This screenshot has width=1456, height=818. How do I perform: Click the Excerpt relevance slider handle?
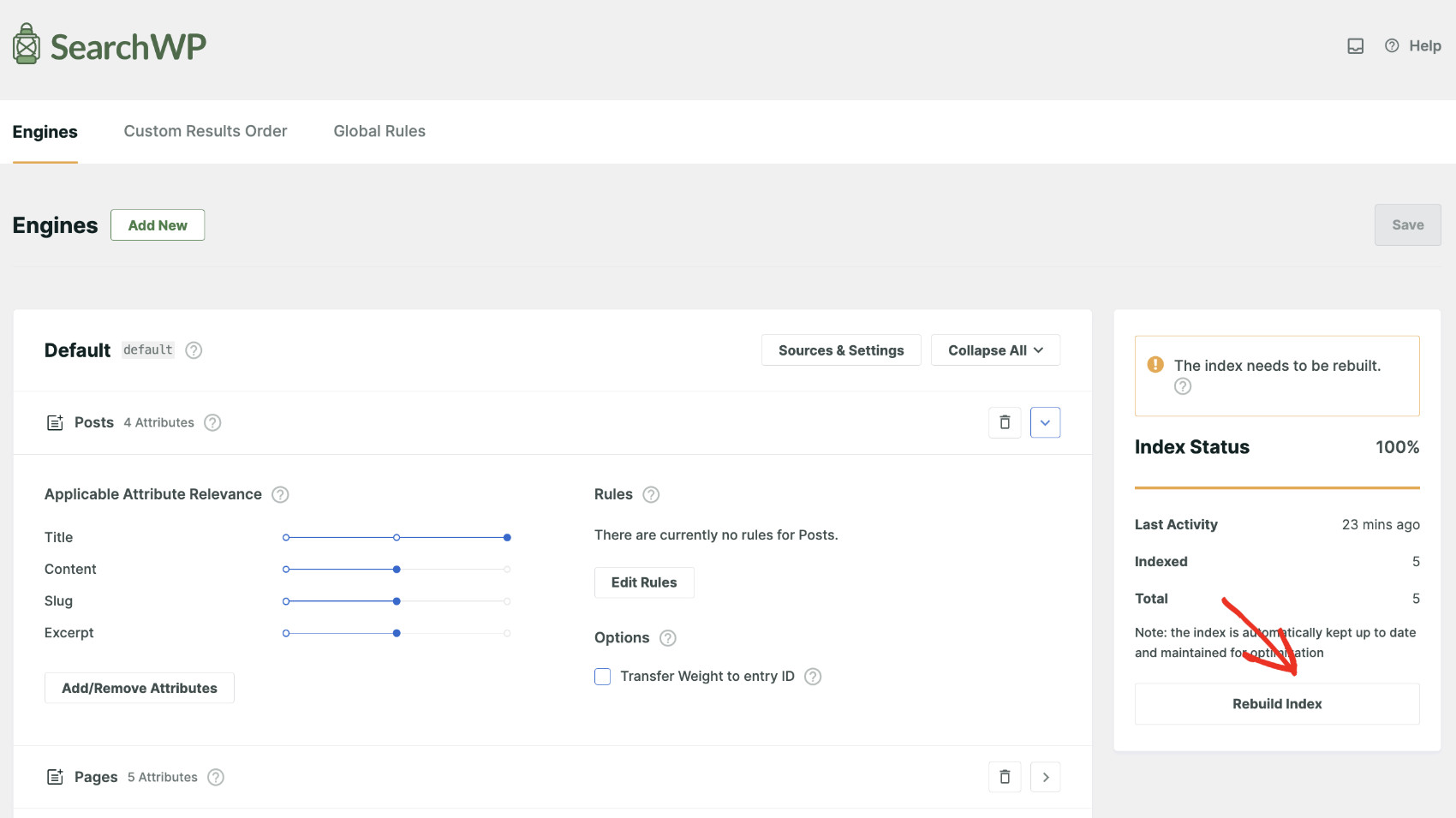pos(397,633)
